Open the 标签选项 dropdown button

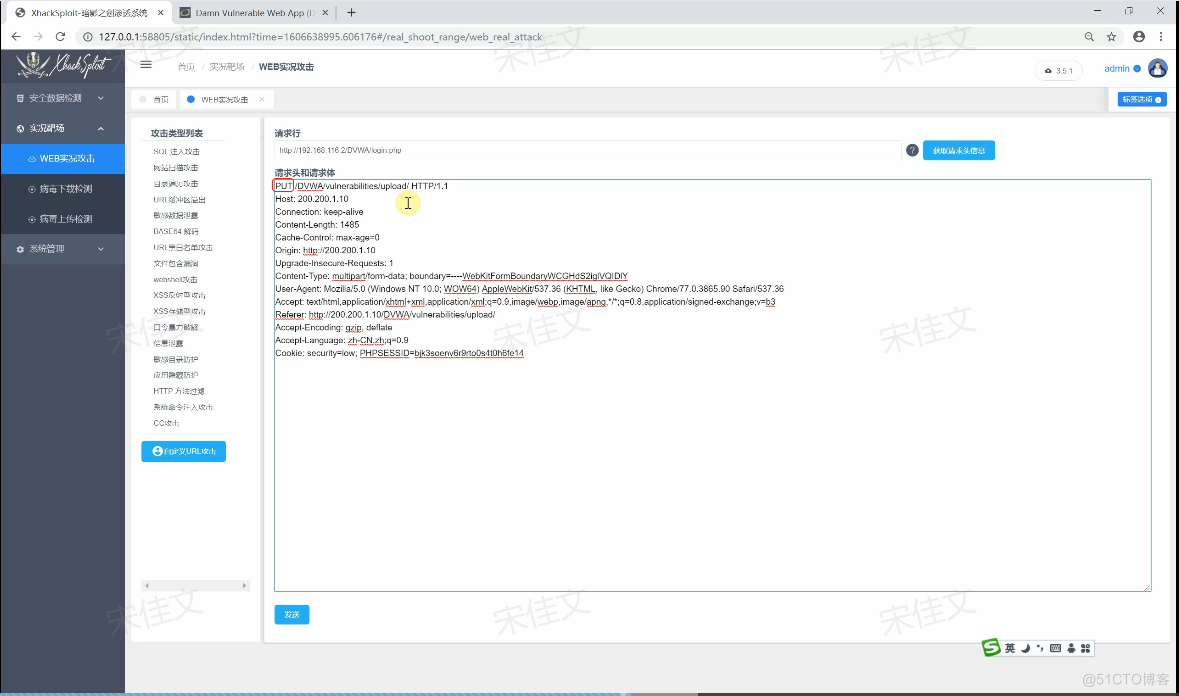click(1141, 99)
